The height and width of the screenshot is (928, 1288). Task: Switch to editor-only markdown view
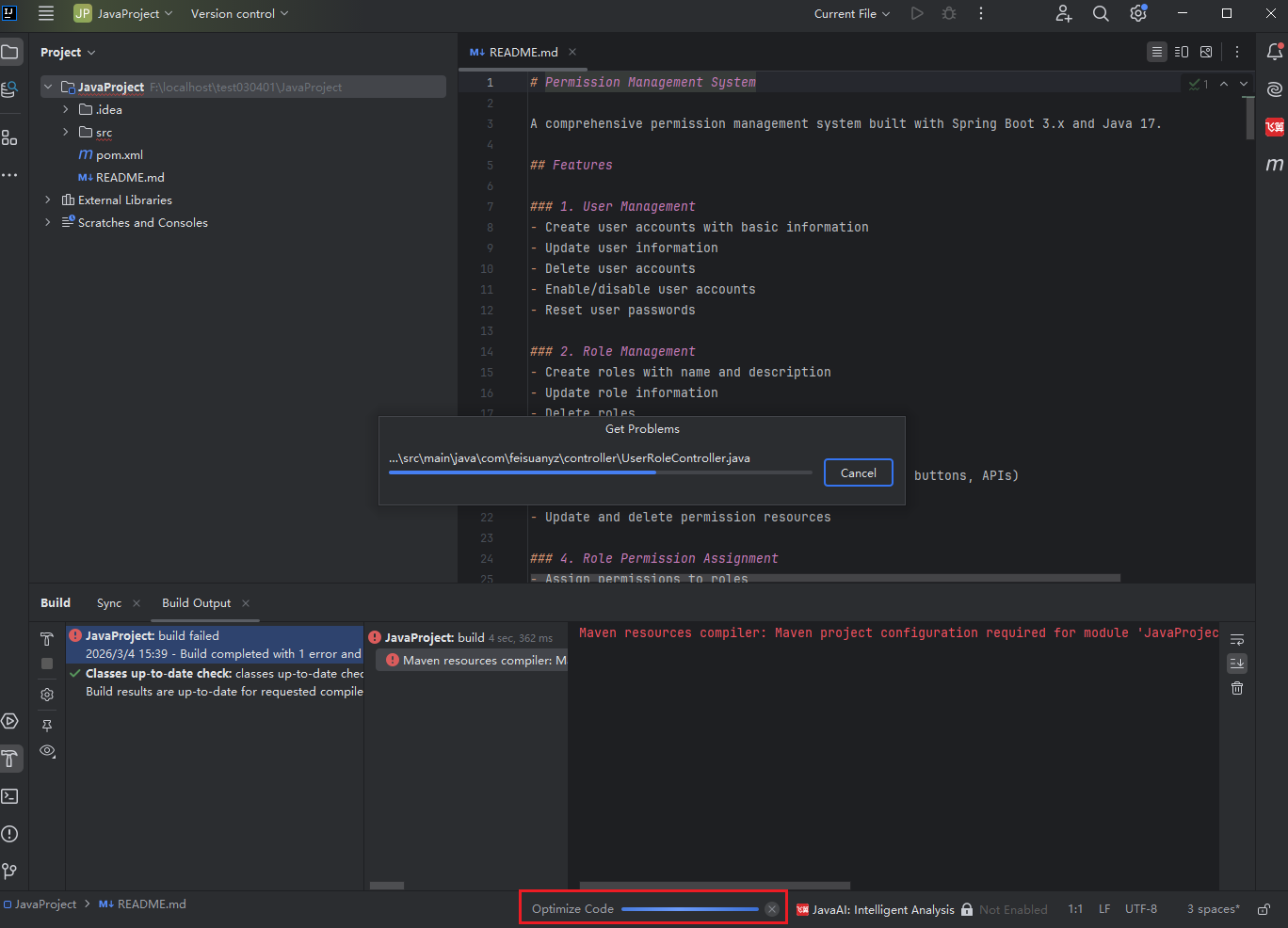[x=1157, y=52]
